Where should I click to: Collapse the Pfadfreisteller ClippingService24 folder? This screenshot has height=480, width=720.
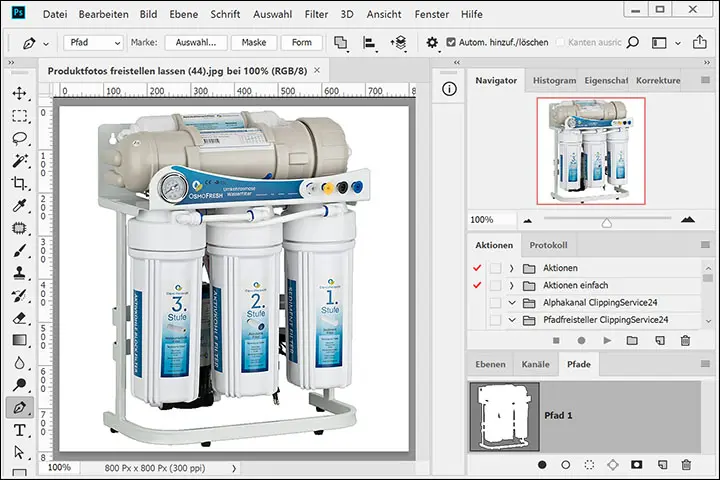coord(511,320)
